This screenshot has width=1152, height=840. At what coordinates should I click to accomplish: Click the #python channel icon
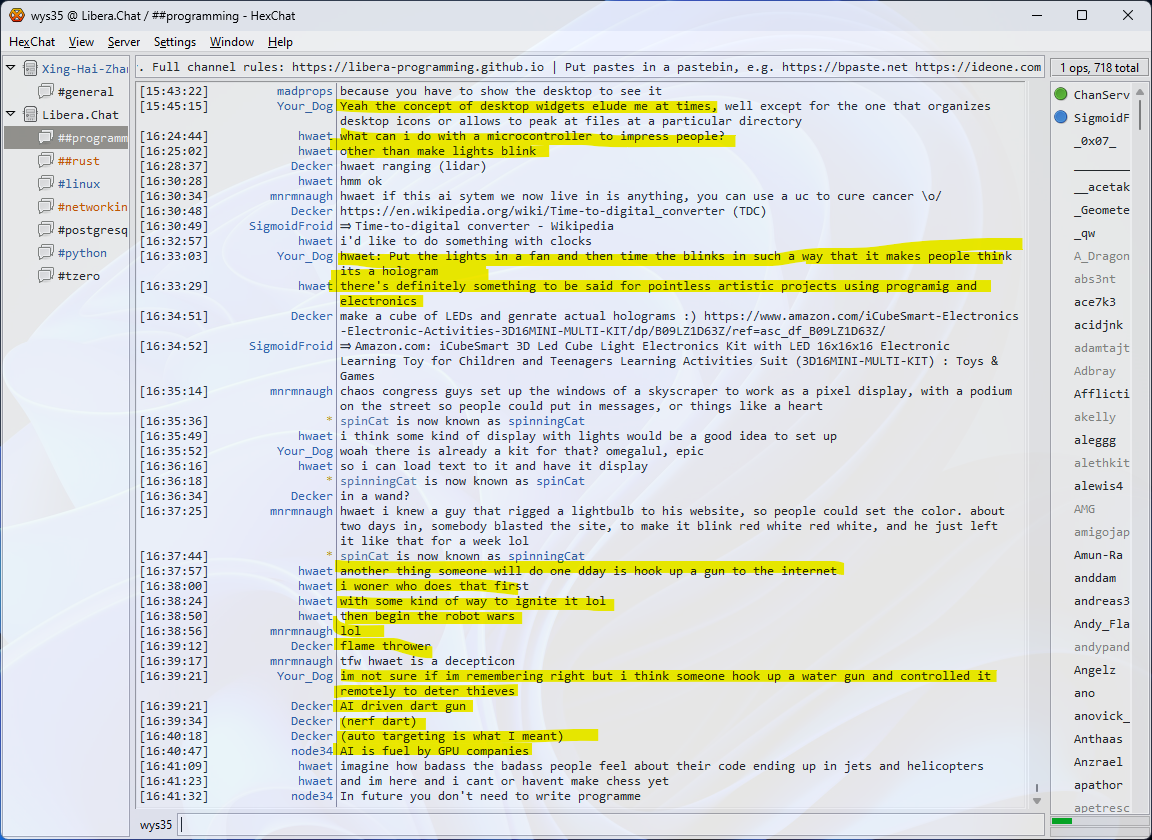[45, 253]
